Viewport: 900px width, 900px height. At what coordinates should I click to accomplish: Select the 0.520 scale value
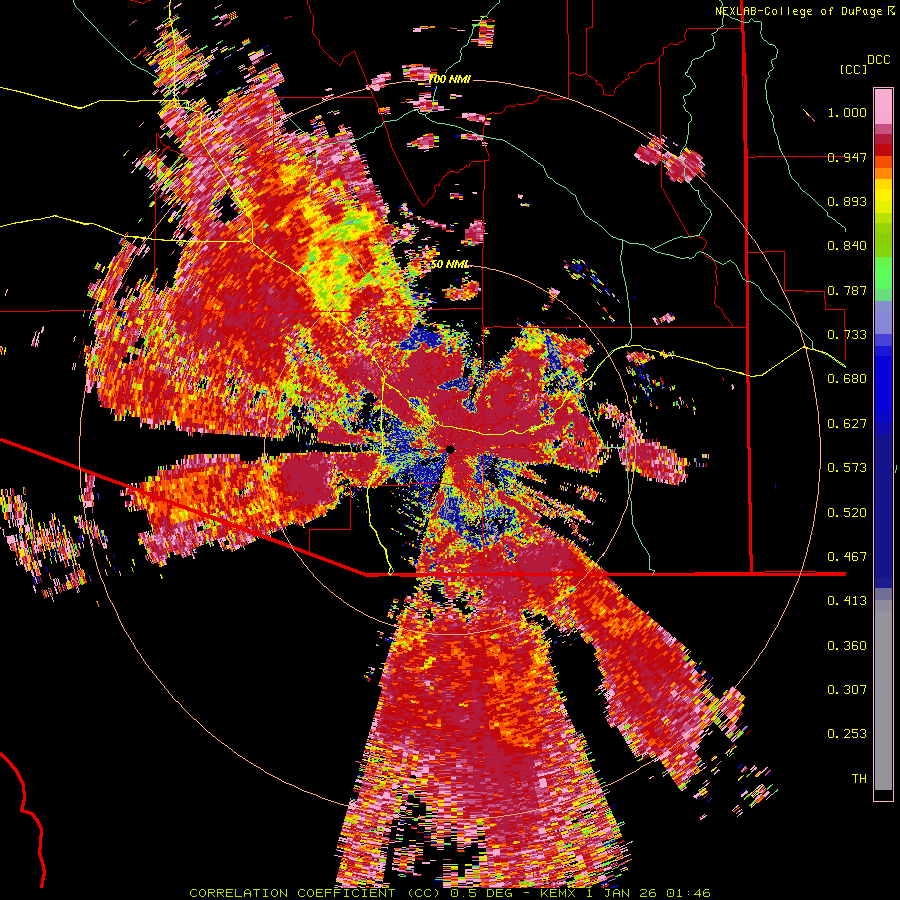(x=847, y=513)
